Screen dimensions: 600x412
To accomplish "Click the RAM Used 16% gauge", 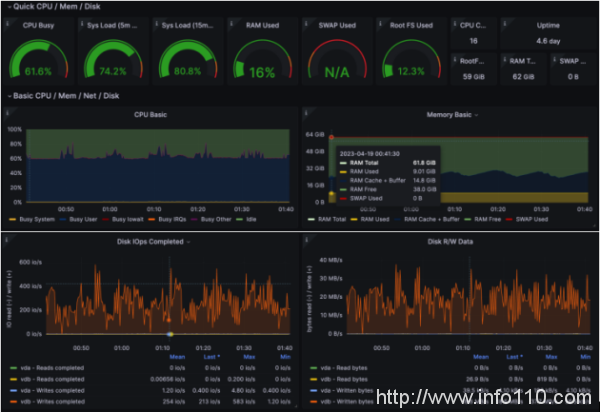I will coord(262,62).
